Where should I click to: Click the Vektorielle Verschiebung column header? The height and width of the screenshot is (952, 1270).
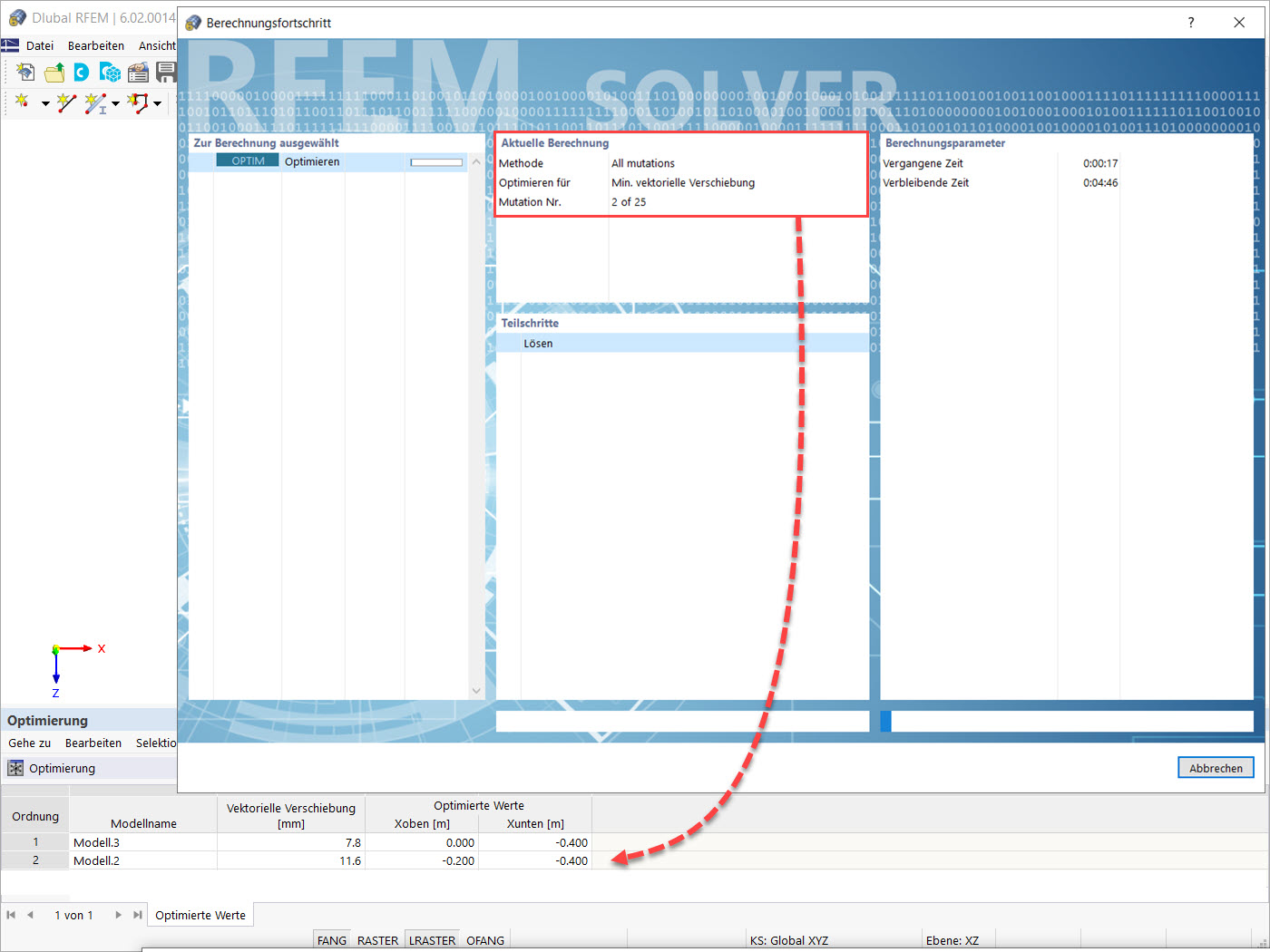(291, 815)
